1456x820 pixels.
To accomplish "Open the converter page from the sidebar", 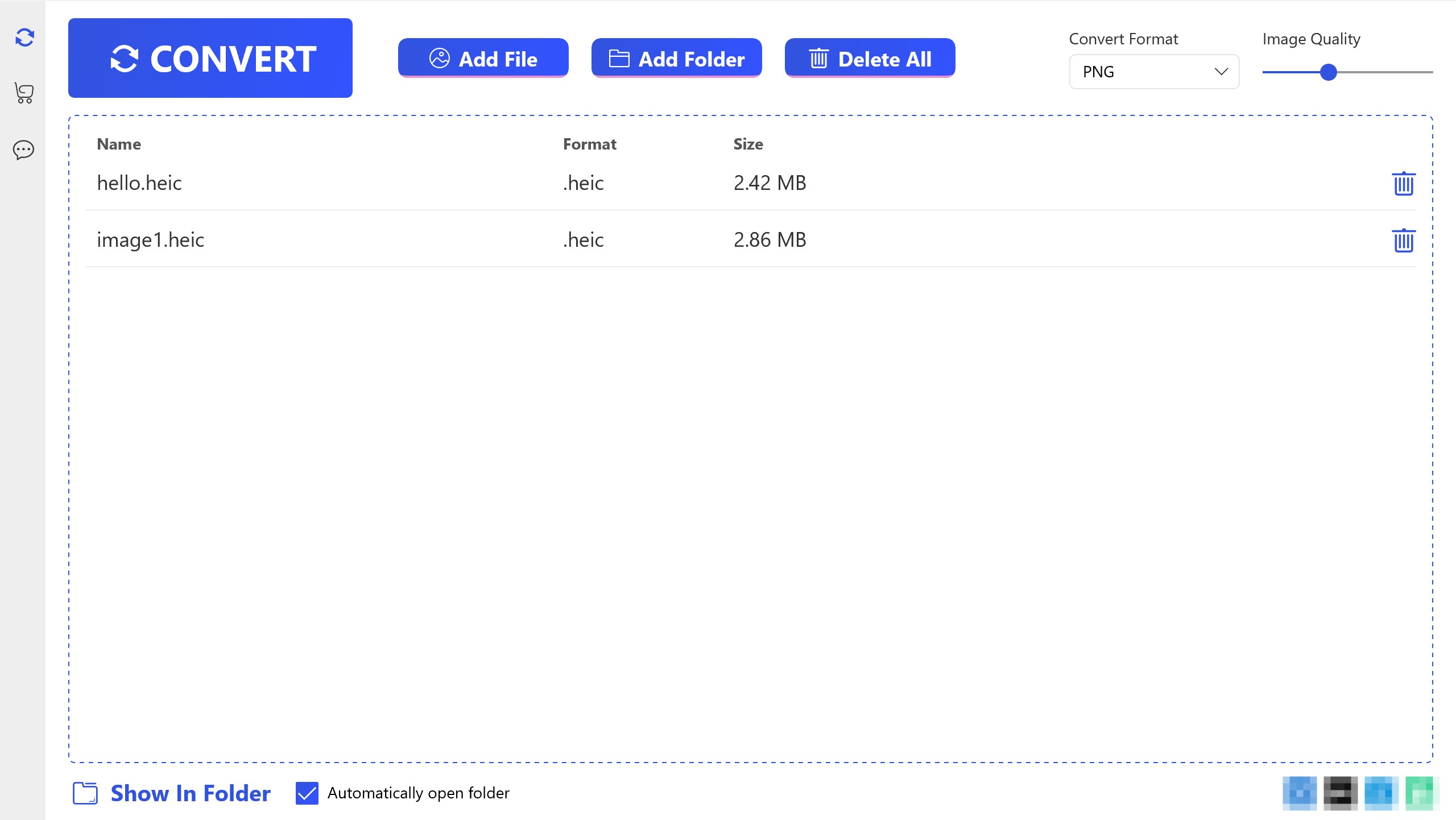I will 24,38.
